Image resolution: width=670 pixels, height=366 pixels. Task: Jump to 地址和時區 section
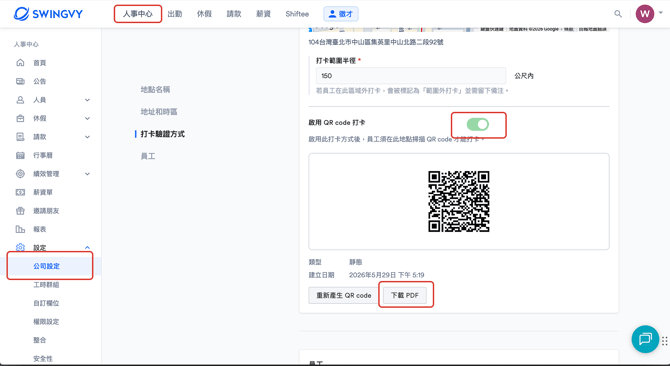click(x=159, y=111)
